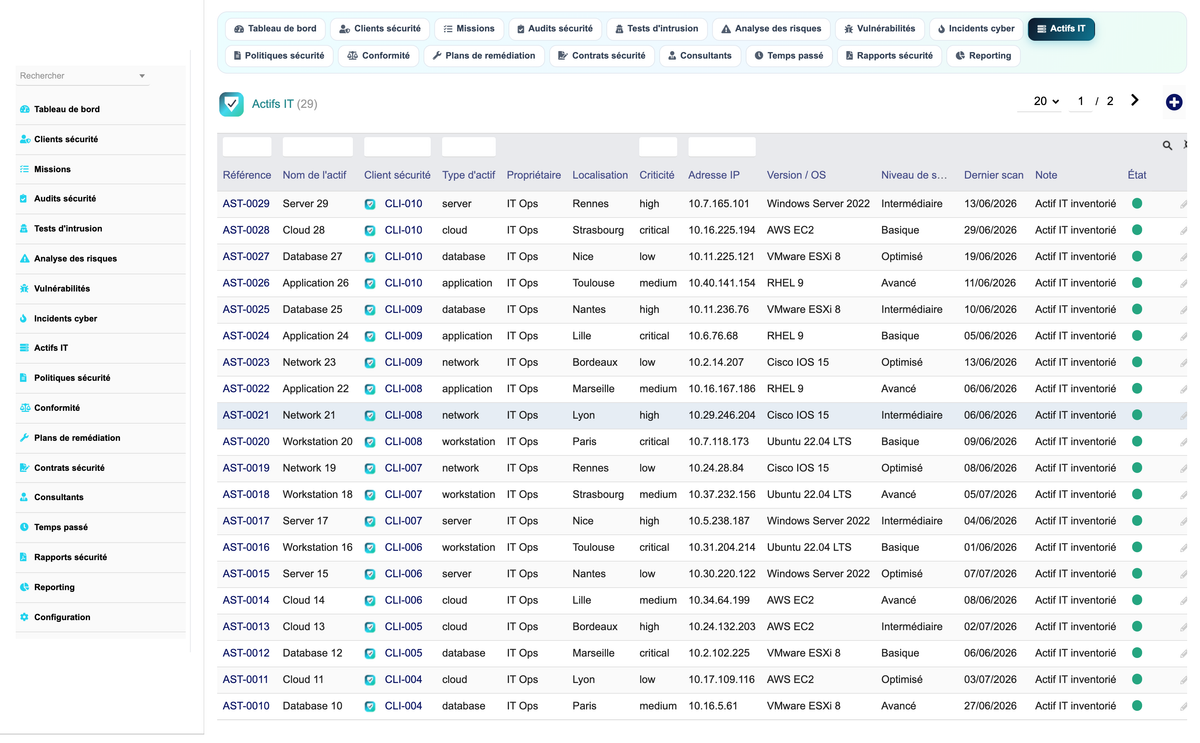Click the Adresse IP filter field
Screen dimensions: 1200x743
point(722,147)
